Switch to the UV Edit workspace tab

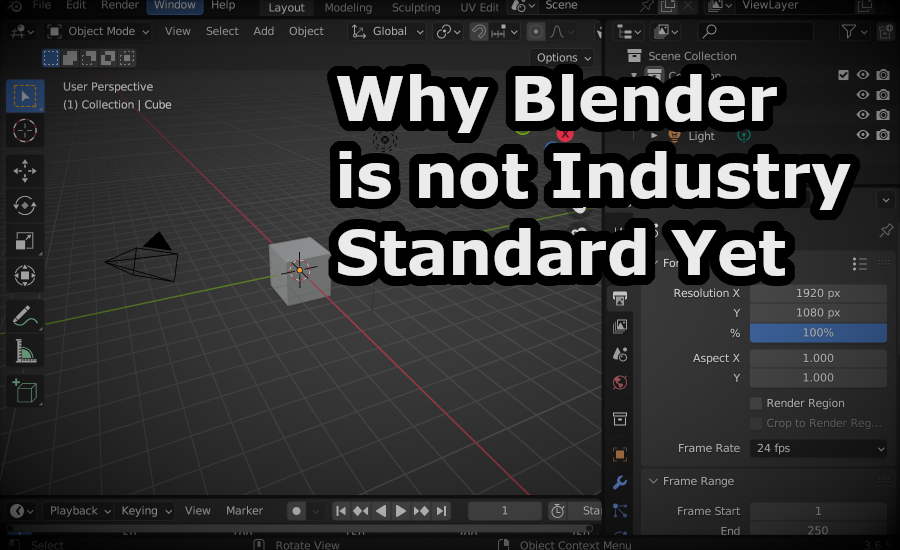click(479, 7)
